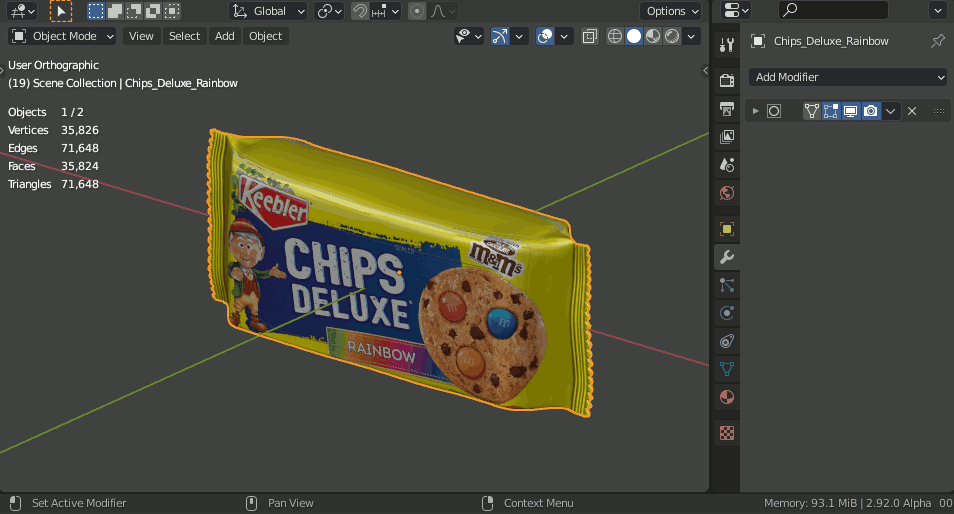
Task: Open the Object Mode selector
Action: coord(62,36)
